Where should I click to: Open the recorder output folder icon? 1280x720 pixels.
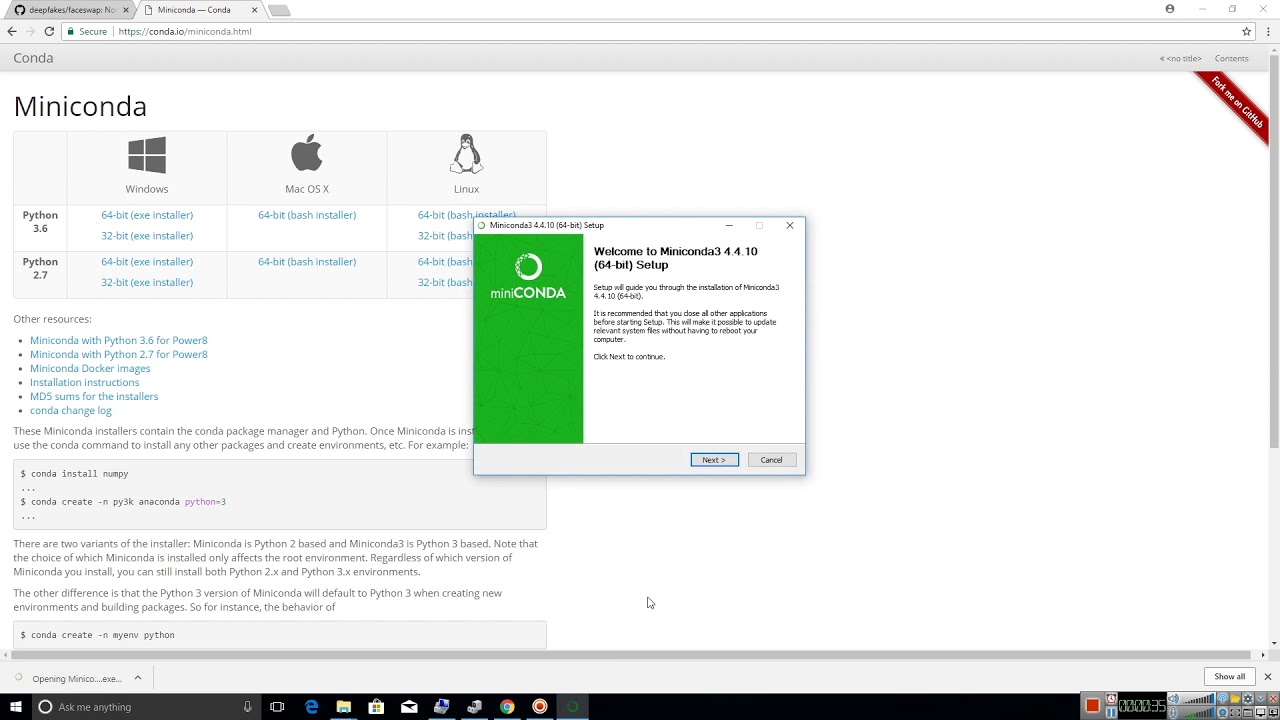point(1235,698)
